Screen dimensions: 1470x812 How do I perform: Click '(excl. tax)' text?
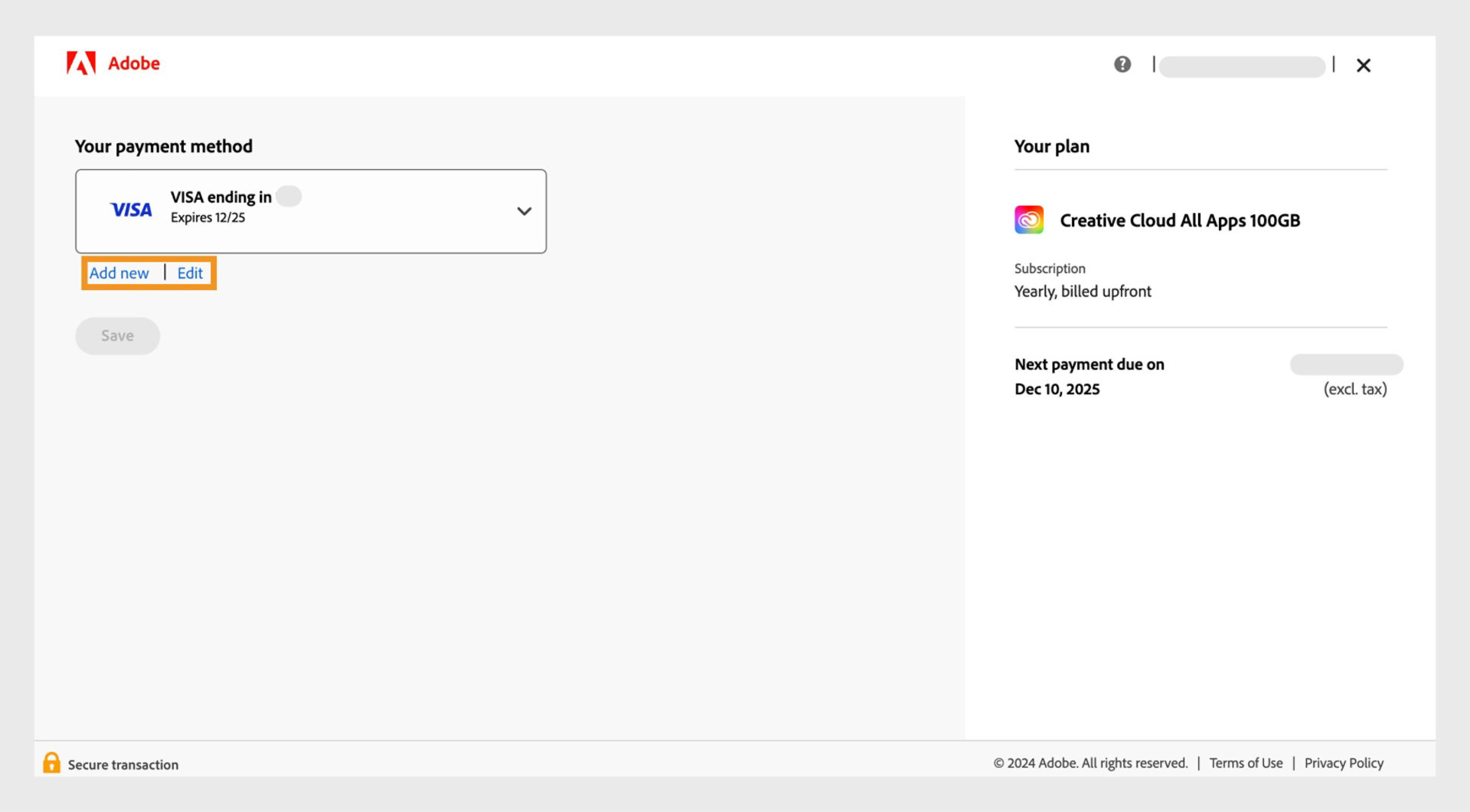coord(1355,389)
